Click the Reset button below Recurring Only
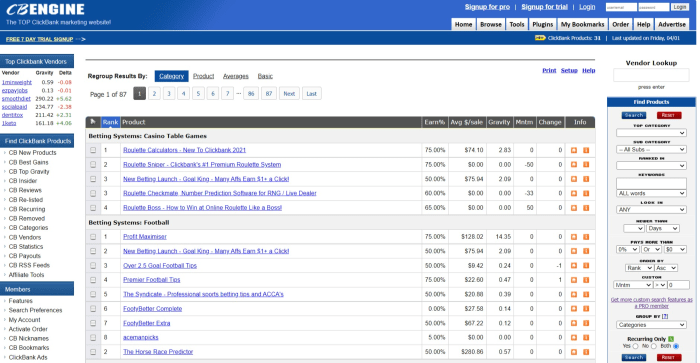 pos(669,358)
